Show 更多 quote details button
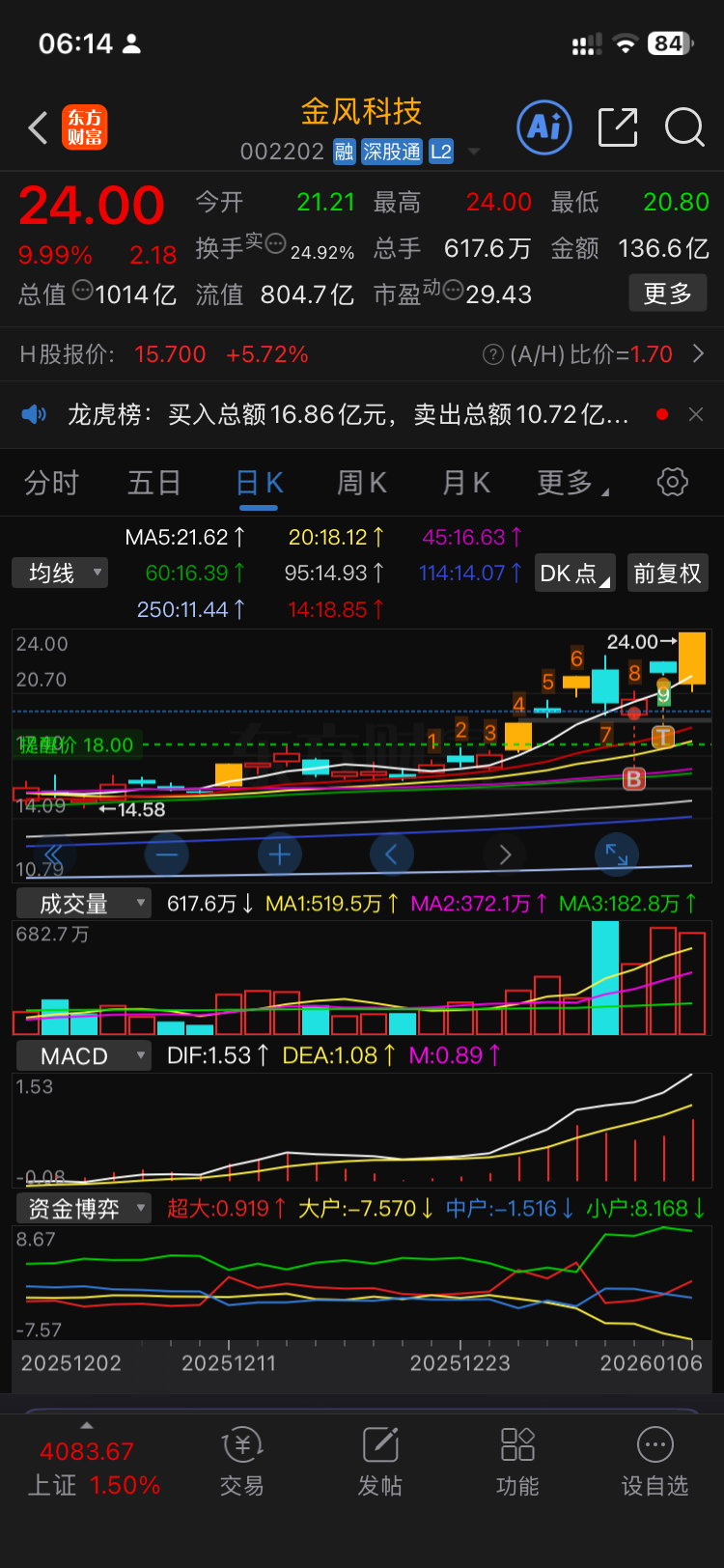This screenshot has width=724, height=1568. click(668, 294)
